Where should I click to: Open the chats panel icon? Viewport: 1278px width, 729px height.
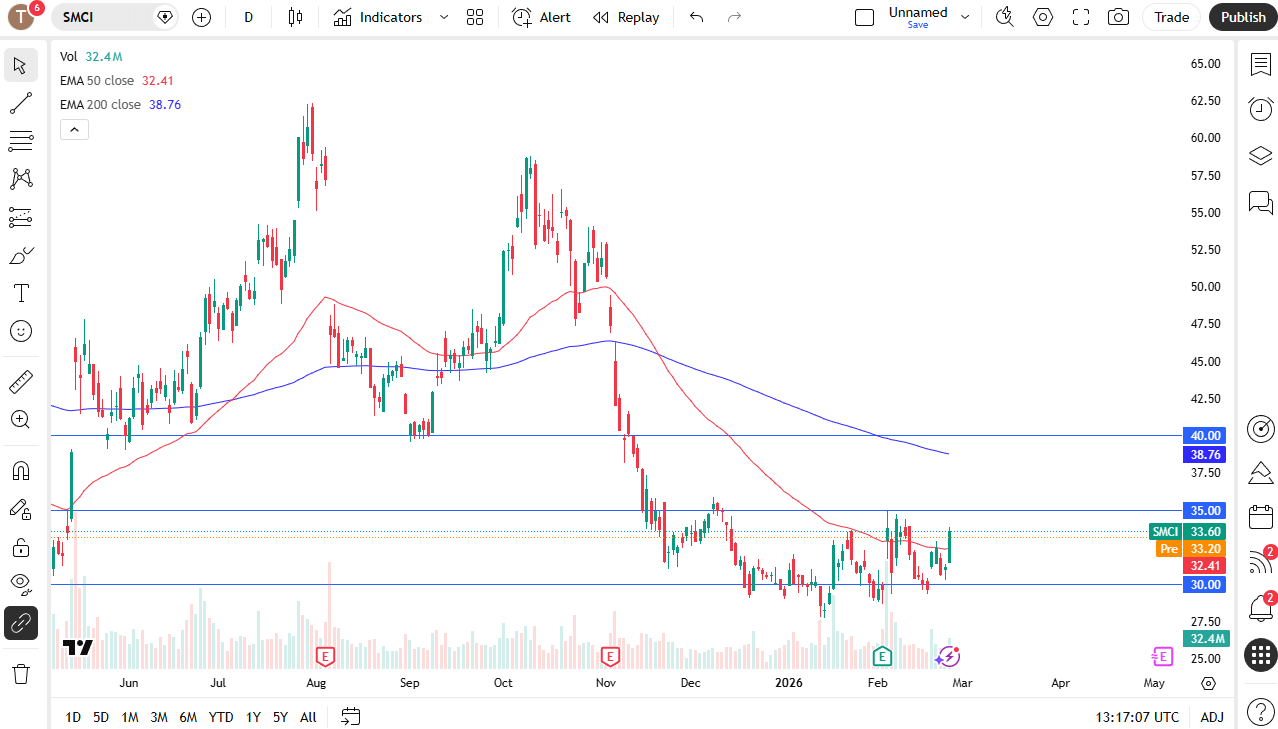click(x=1260, y=203)
